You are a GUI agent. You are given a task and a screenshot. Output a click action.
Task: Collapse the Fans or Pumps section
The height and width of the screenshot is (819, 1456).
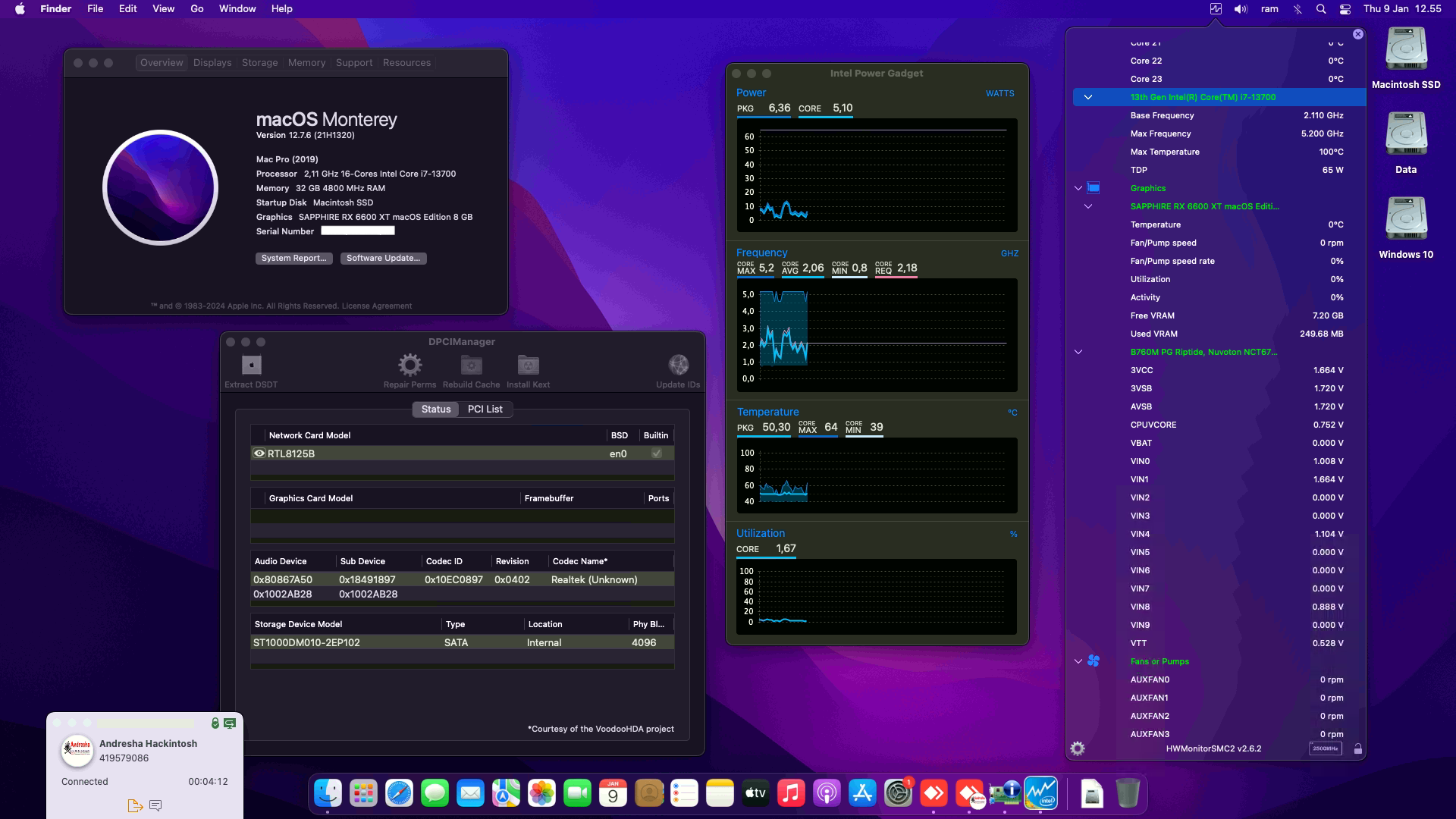click(x=1078, y=661)
